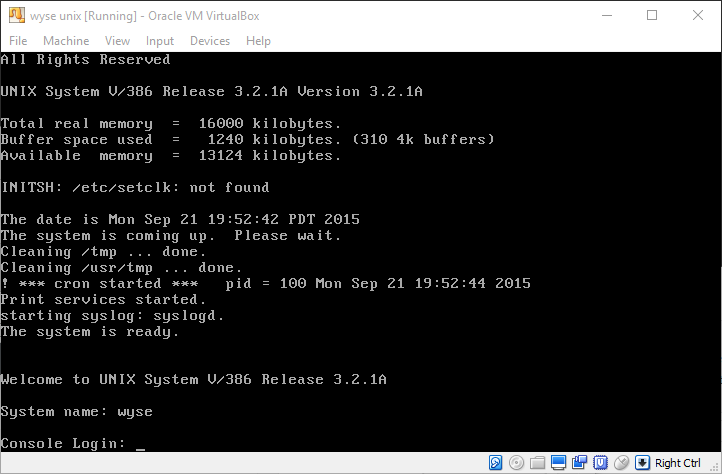Minimize the wyse unix VM window
The height and width of the screenshot is (474, 722).
pos(606,15)
